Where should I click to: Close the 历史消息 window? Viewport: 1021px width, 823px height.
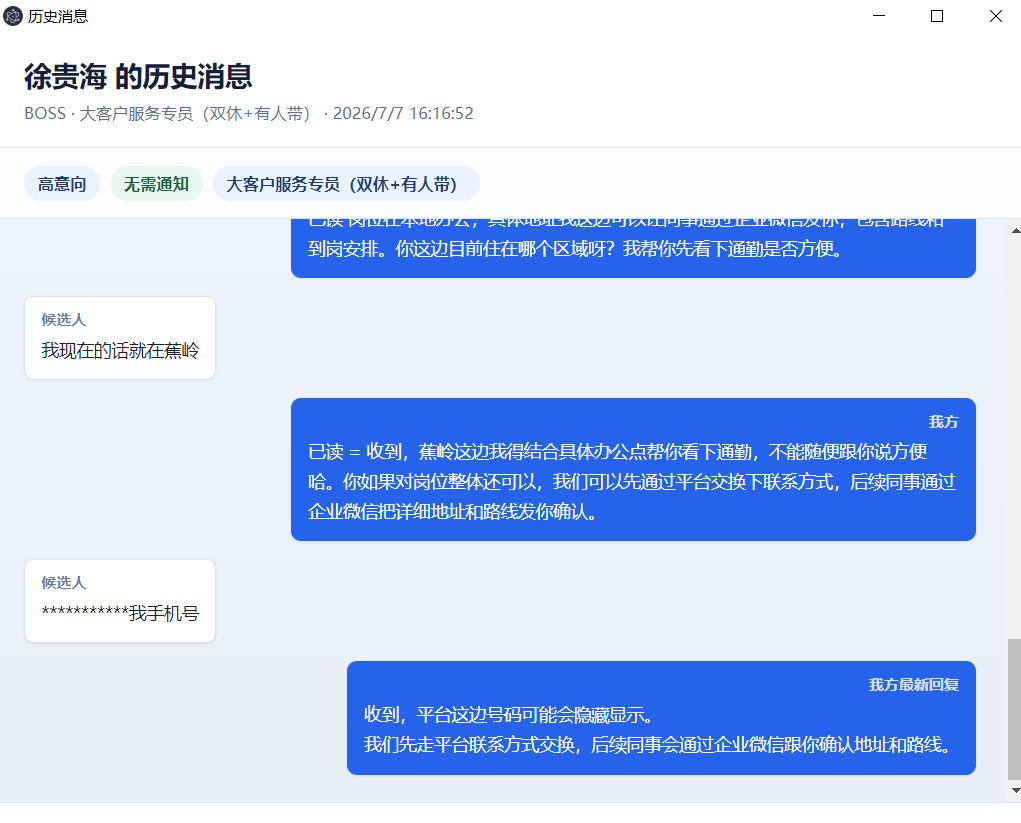point(996,16)
